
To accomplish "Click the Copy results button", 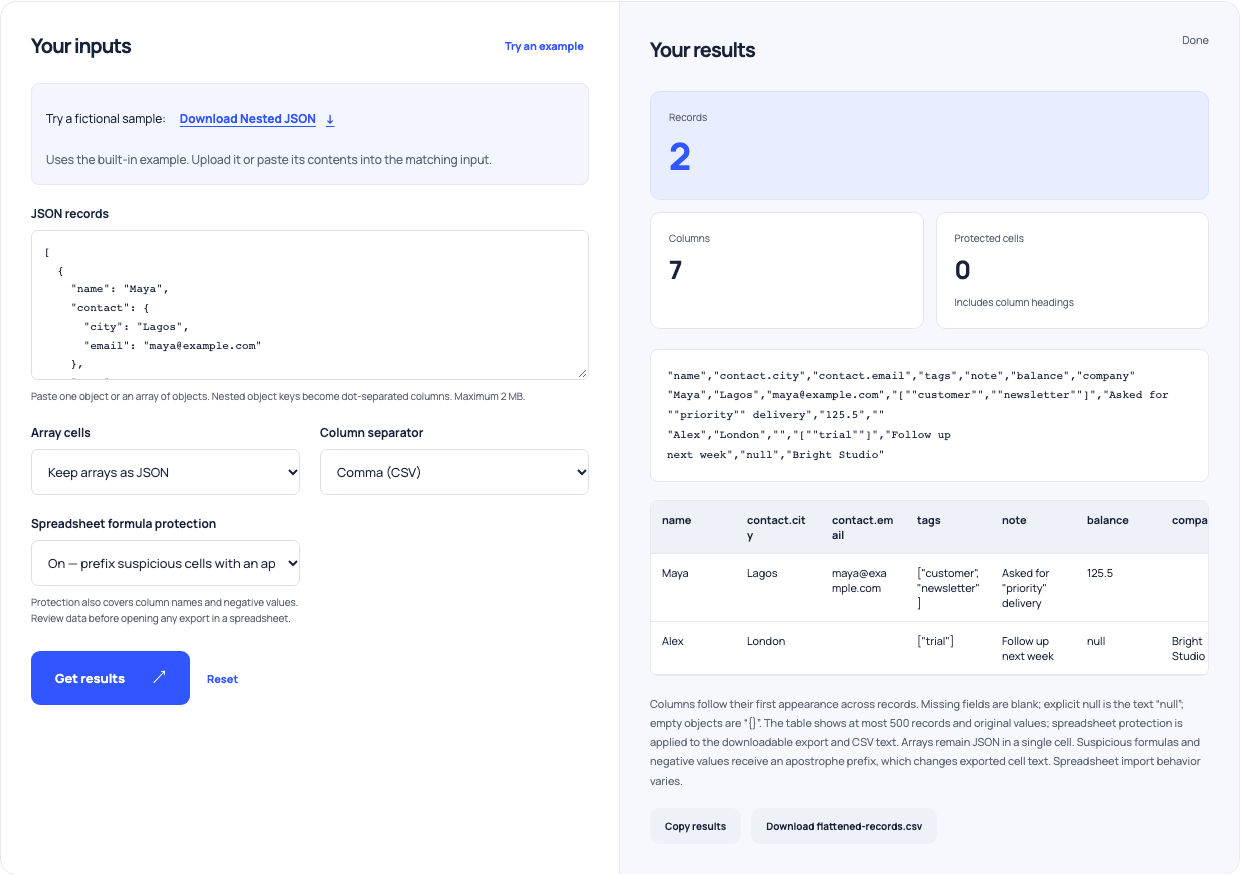I will [695, 826].
